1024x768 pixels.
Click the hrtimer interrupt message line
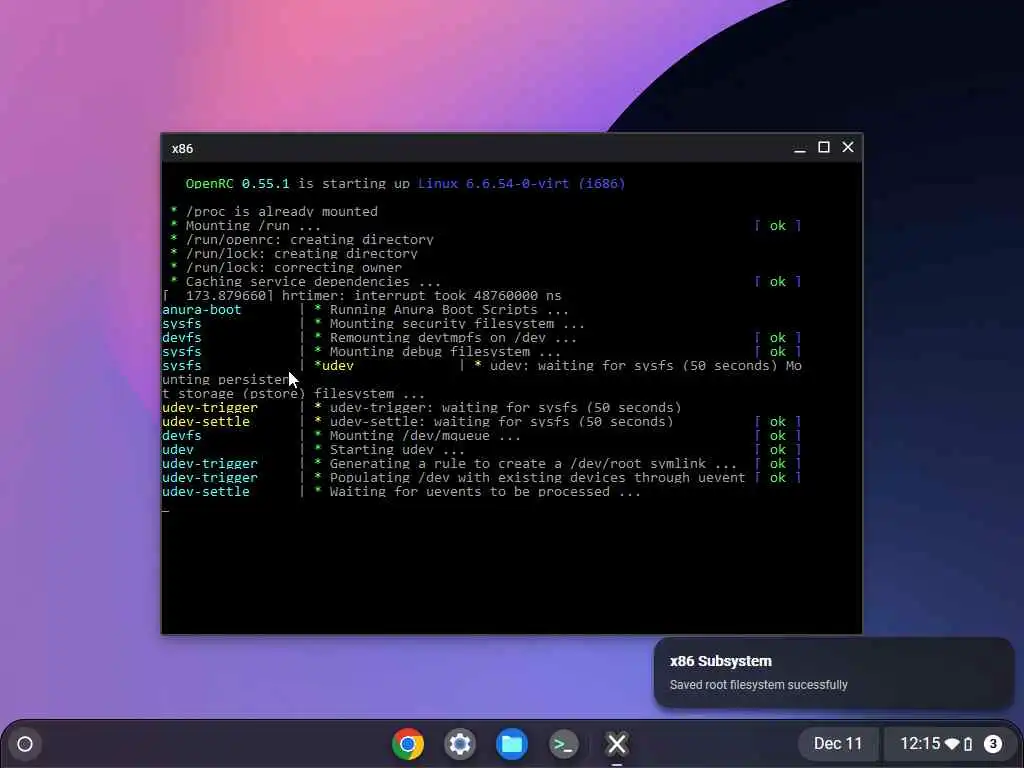pos(362,296)
